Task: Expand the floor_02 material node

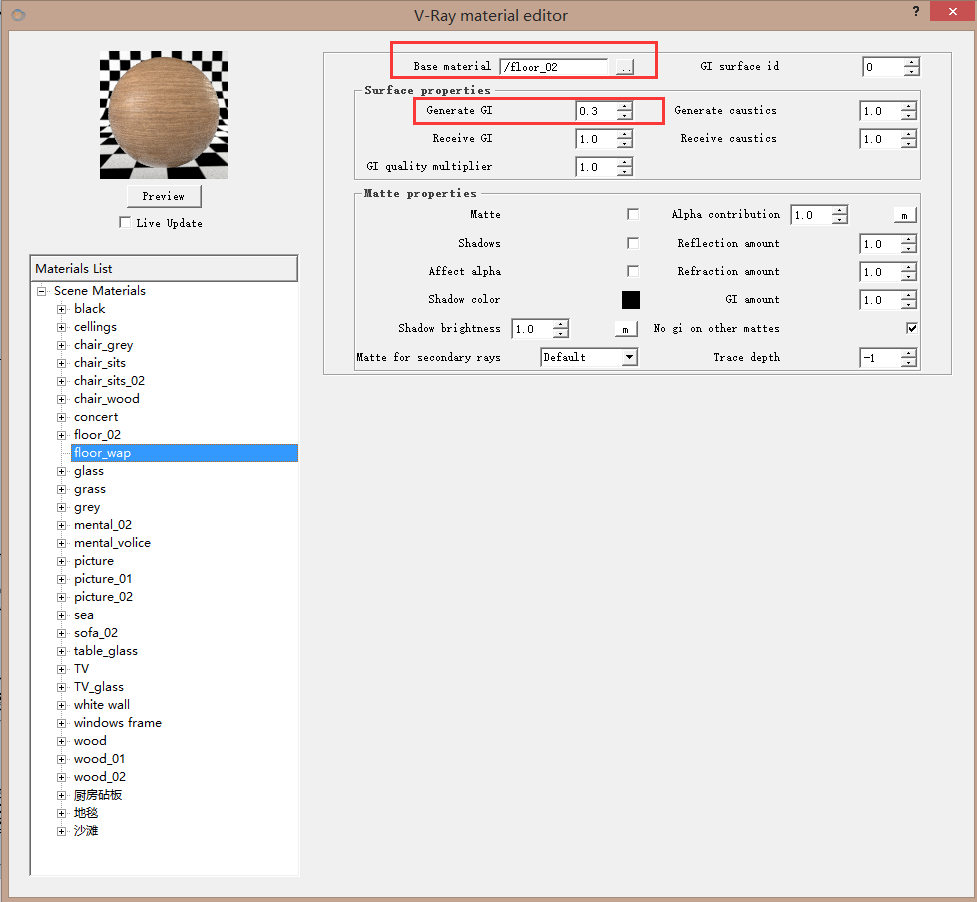Action: point(62,435)
